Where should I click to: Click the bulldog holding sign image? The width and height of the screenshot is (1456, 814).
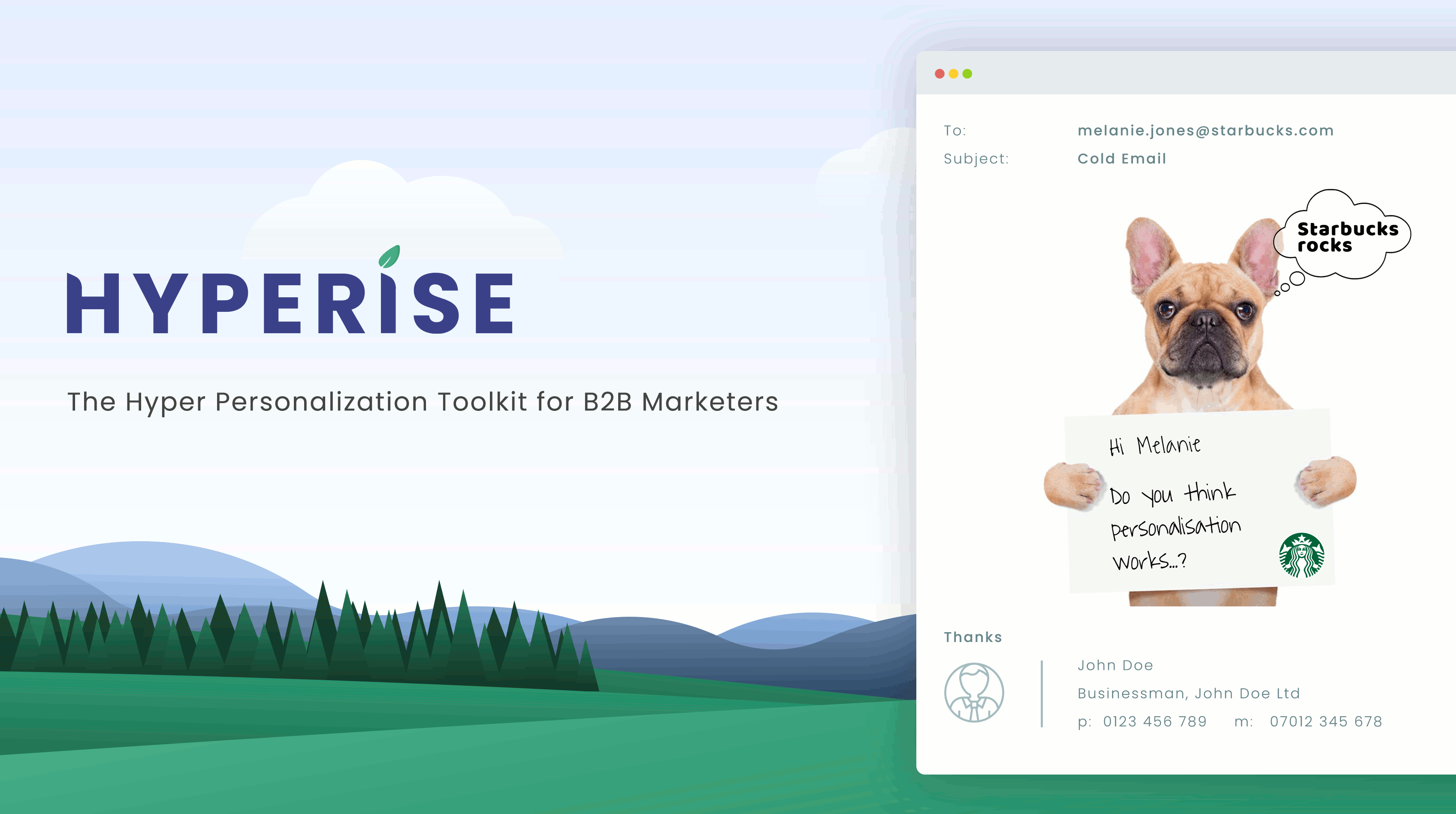(x=1200, y=411)
